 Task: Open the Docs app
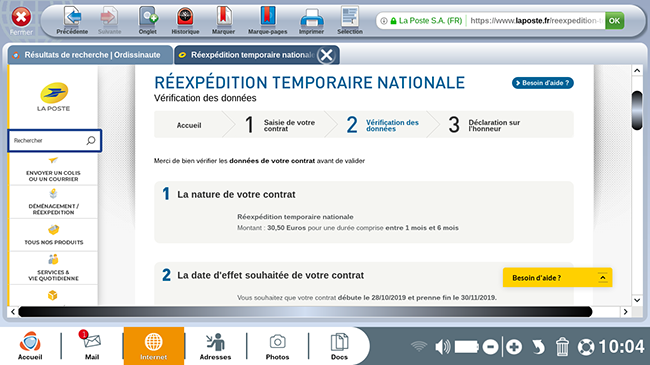339,346
